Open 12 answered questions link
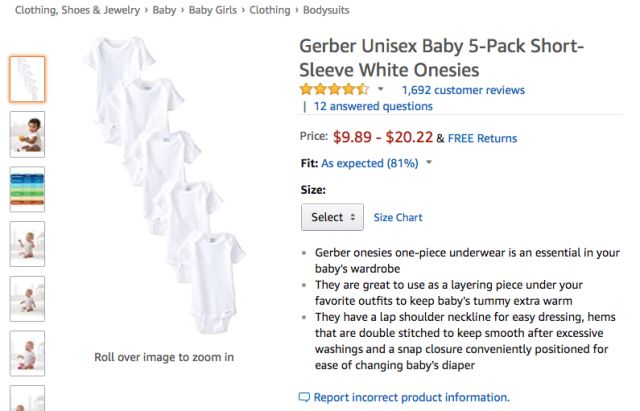640x411 pixels. coord(373,106)
